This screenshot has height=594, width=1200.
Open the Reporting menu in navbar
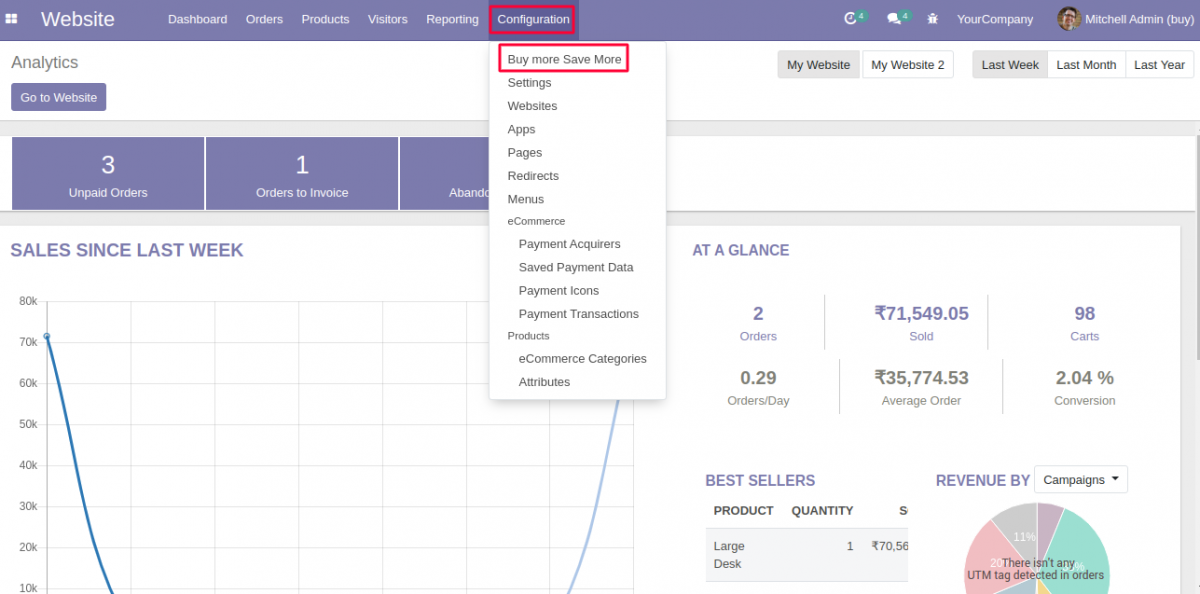(452, 19)
